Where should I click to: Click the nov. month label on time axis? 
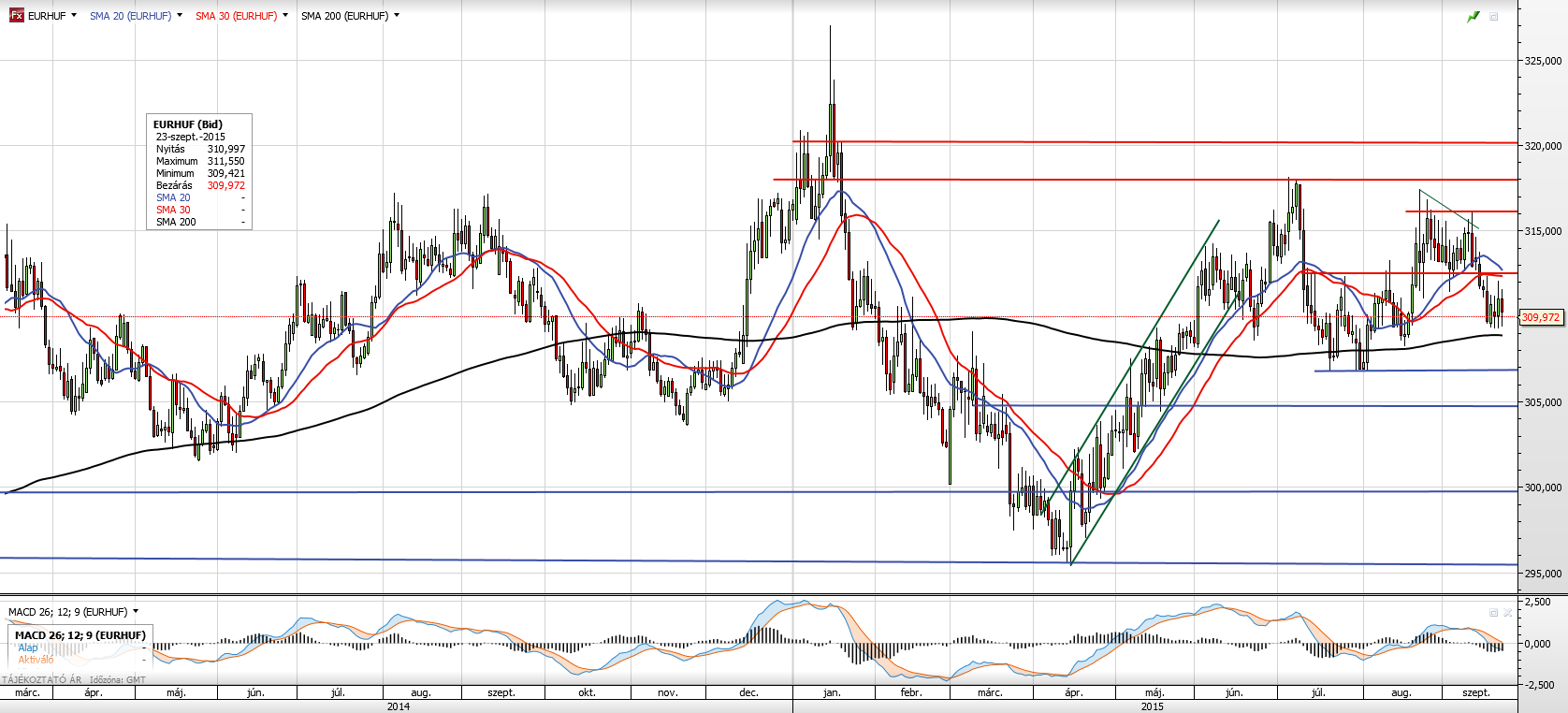pyautogui.click(x=668, y=693)
